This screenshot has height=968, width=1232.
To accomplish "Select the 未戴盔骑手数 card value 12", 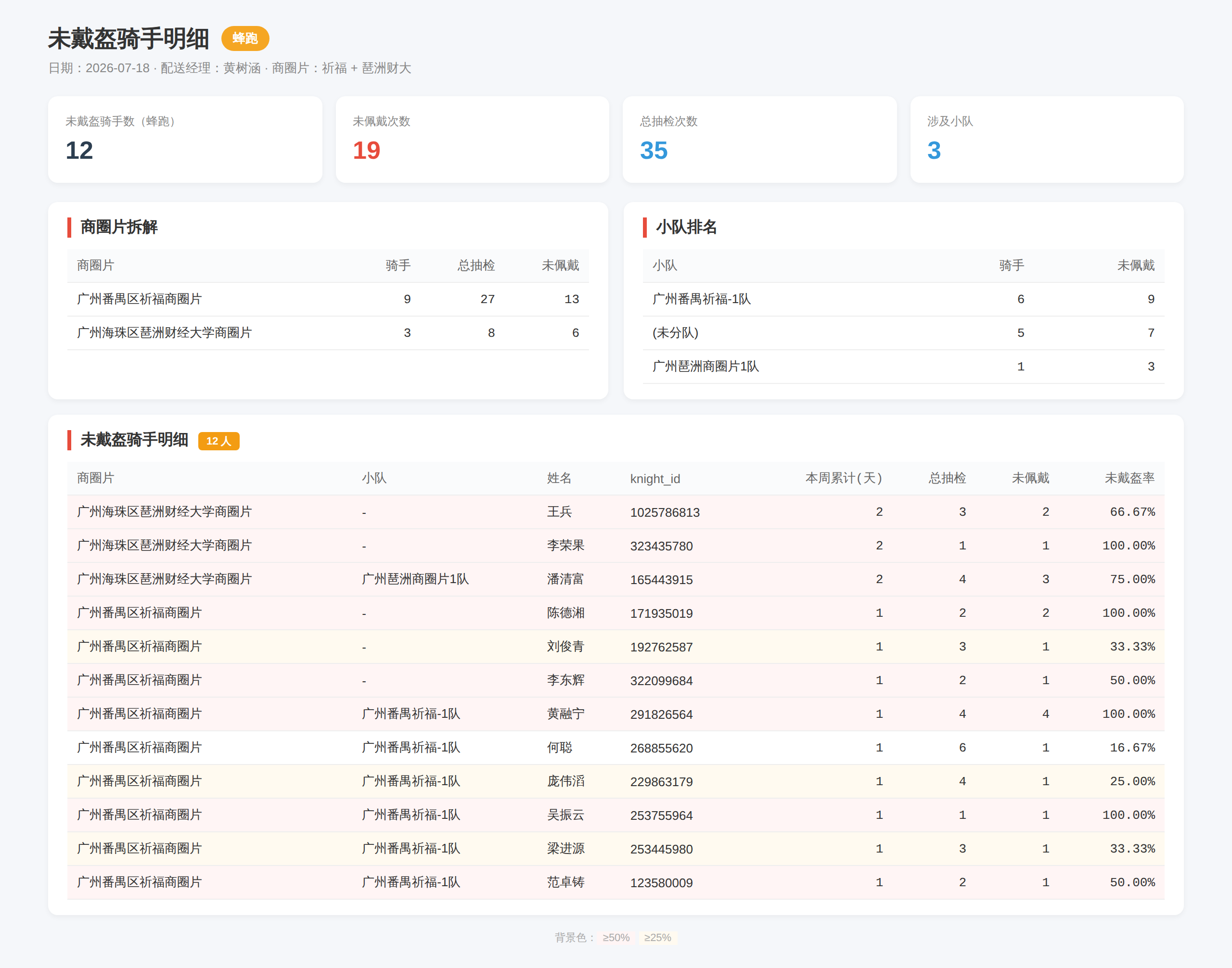I will (79, 150).
